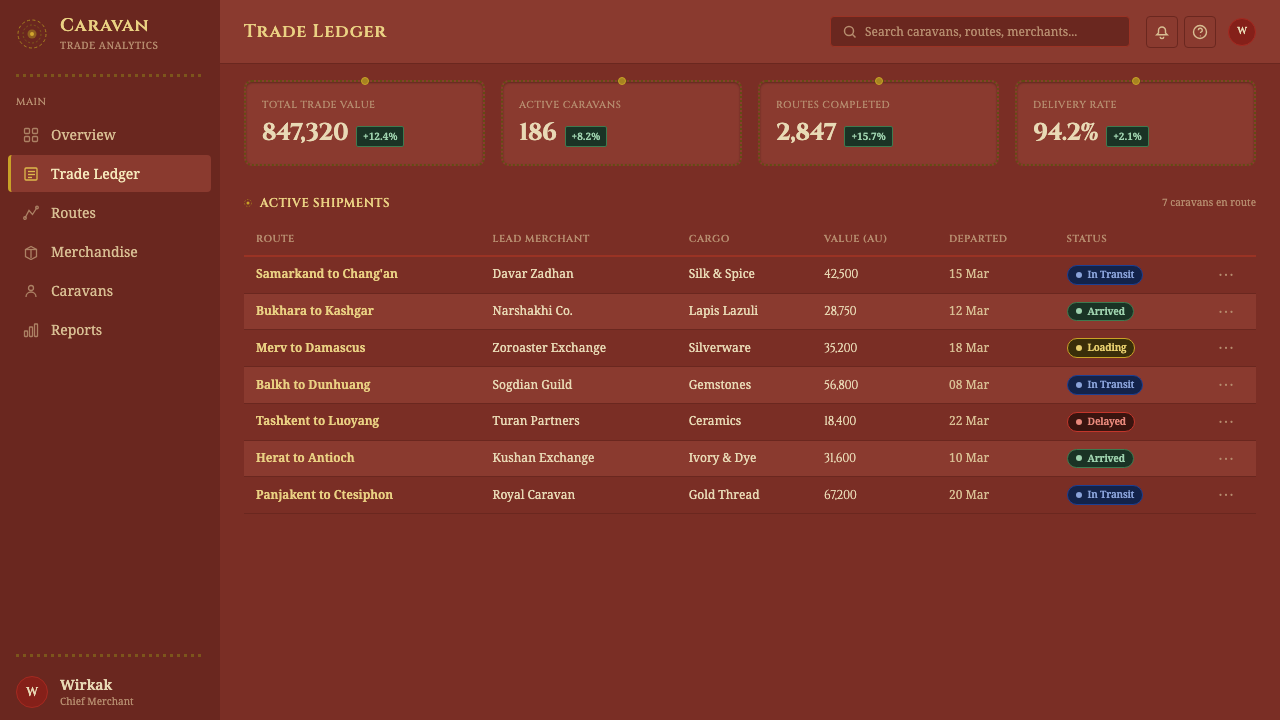Image resolution: width=1280 pixels, height=720 pixels.
Task: Expand actions for Panjakent to Ctesiphon shipment
Action: 1226,495
